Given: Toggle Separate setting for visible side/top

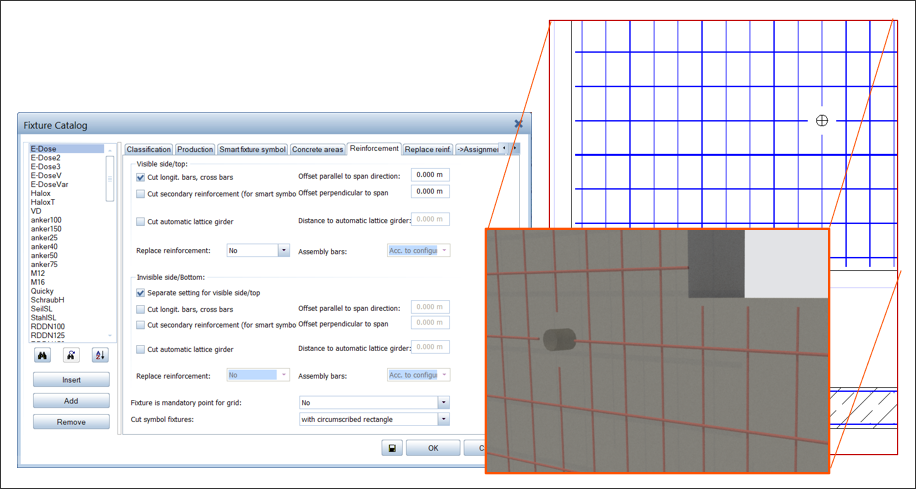Looking at the screenshot, I should [141, 293].
